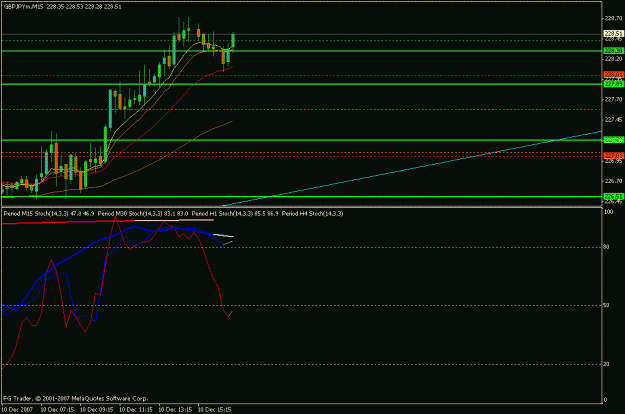Image resolution: width=625 pixels, height=414 pixels.
Task: Click the 228.20 price scale value
Action: click(x=613, y=59)
